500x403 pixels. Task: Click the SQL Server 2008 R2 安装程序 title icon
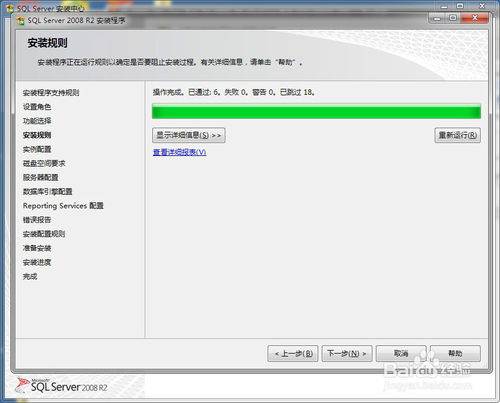click(x=21, y=21)
